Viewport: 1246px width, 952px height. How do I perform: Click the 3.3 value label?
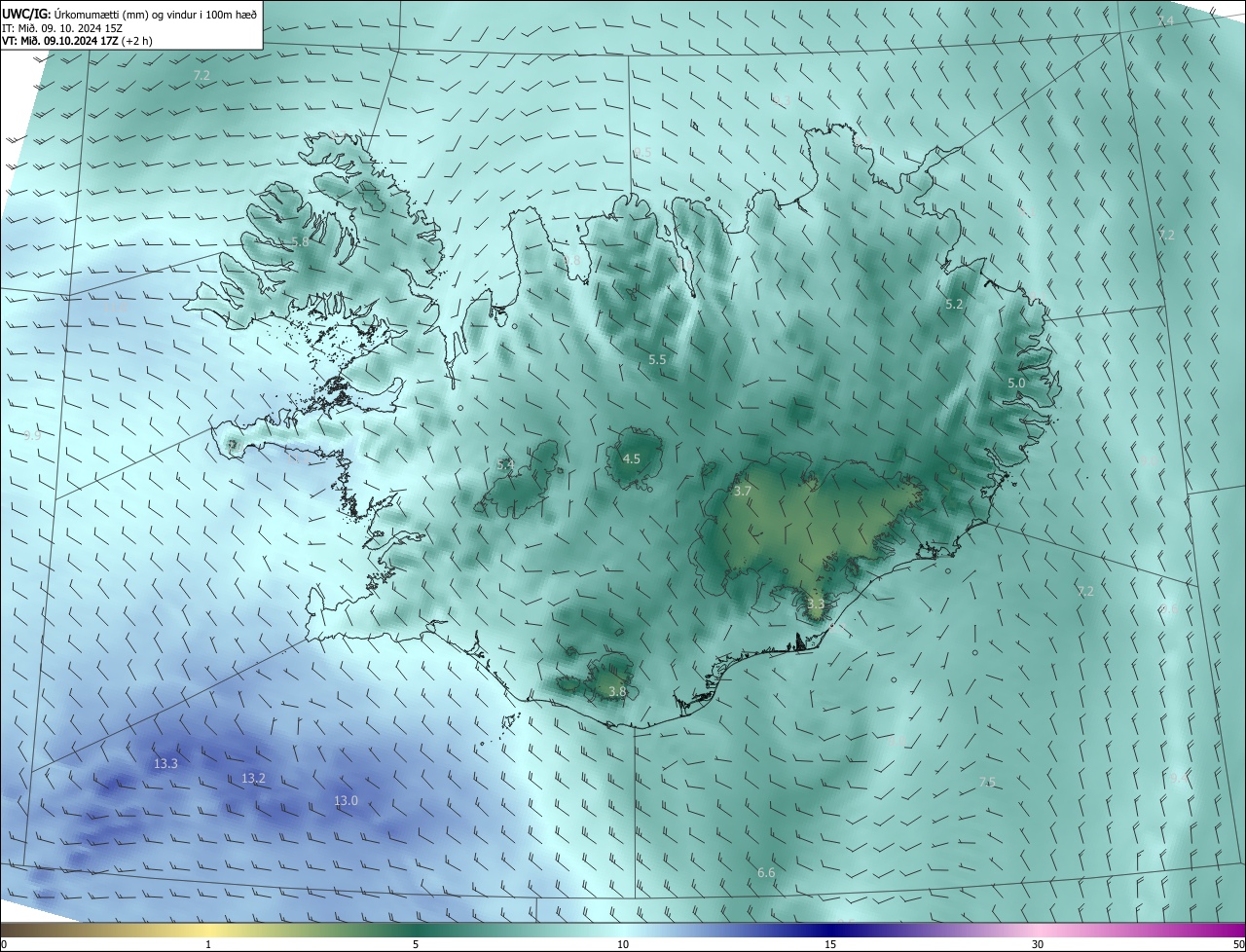tap(816, 604)
